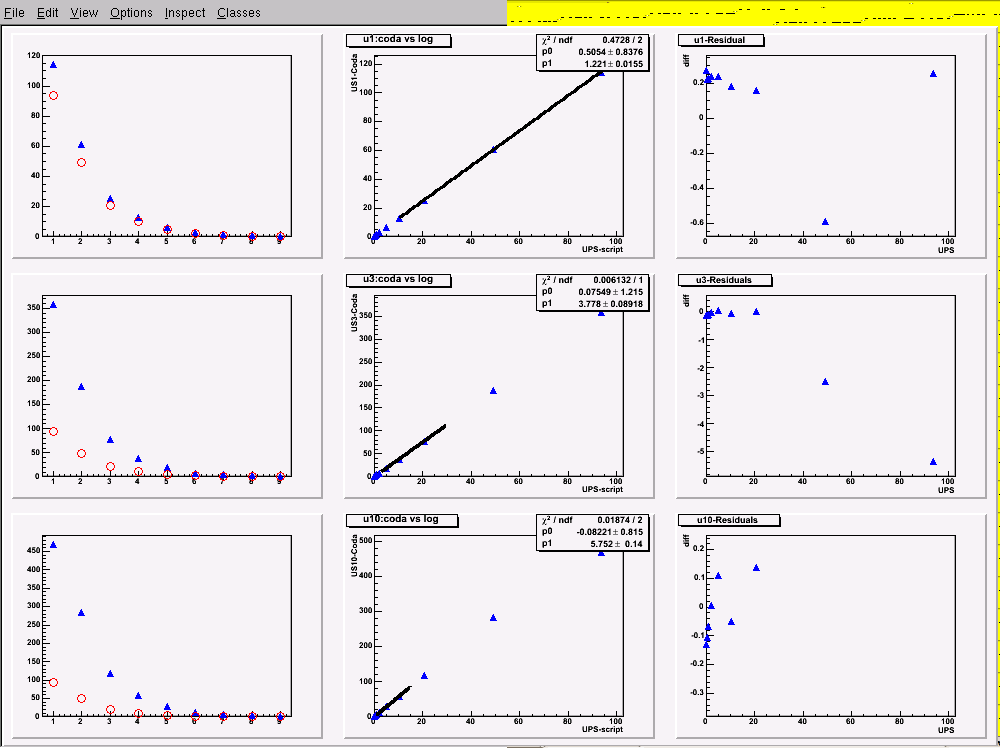Click the 'US1-Coda' y-axis label

355,75
